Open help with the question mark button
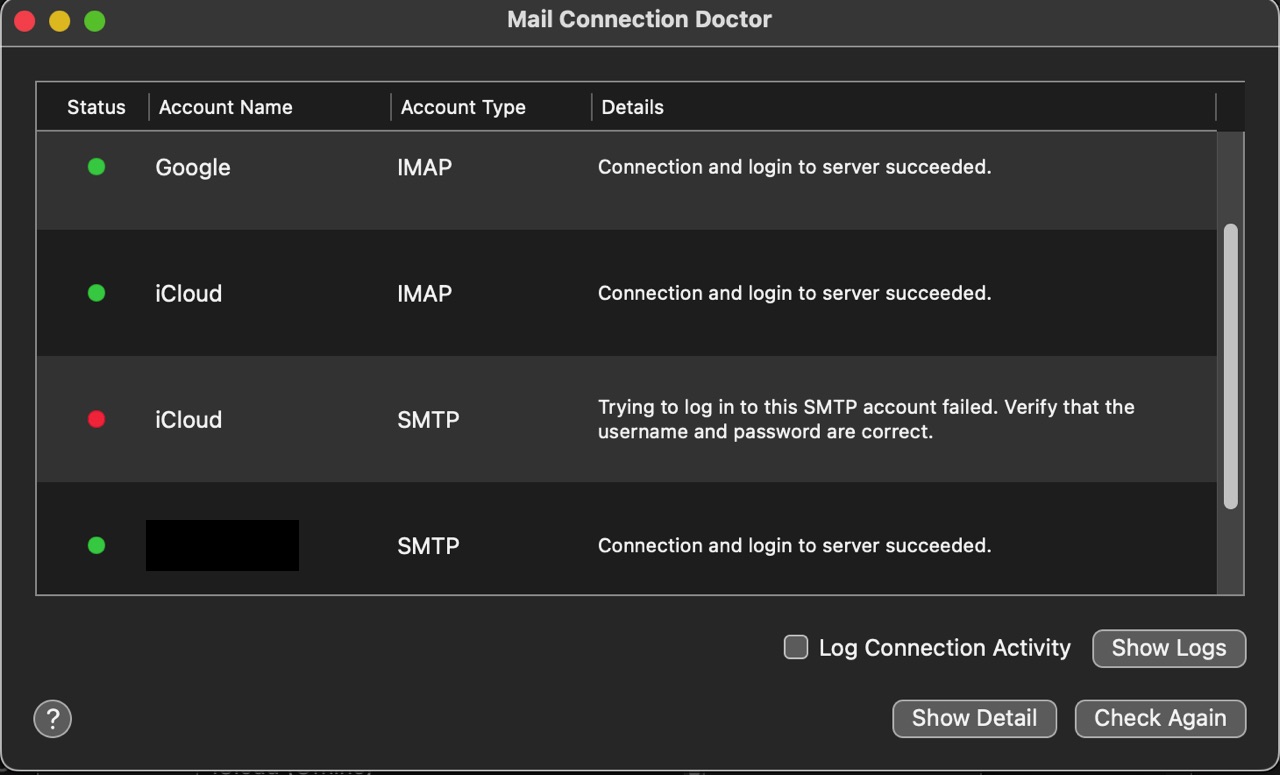This screenshot has width=1280, height=775. click(53, 718)
